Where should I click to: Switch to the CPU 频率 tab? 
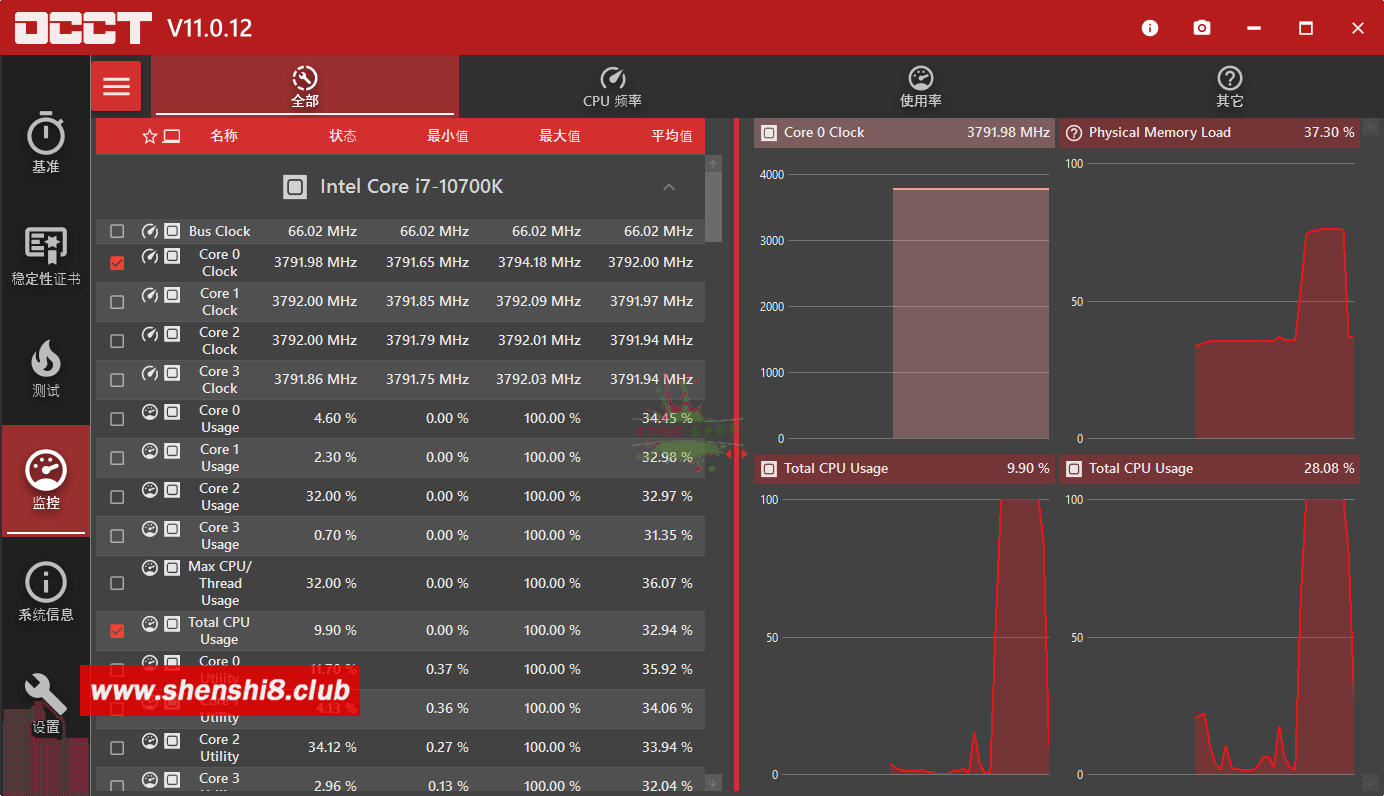pyautogui.click(x=612, y=87)
